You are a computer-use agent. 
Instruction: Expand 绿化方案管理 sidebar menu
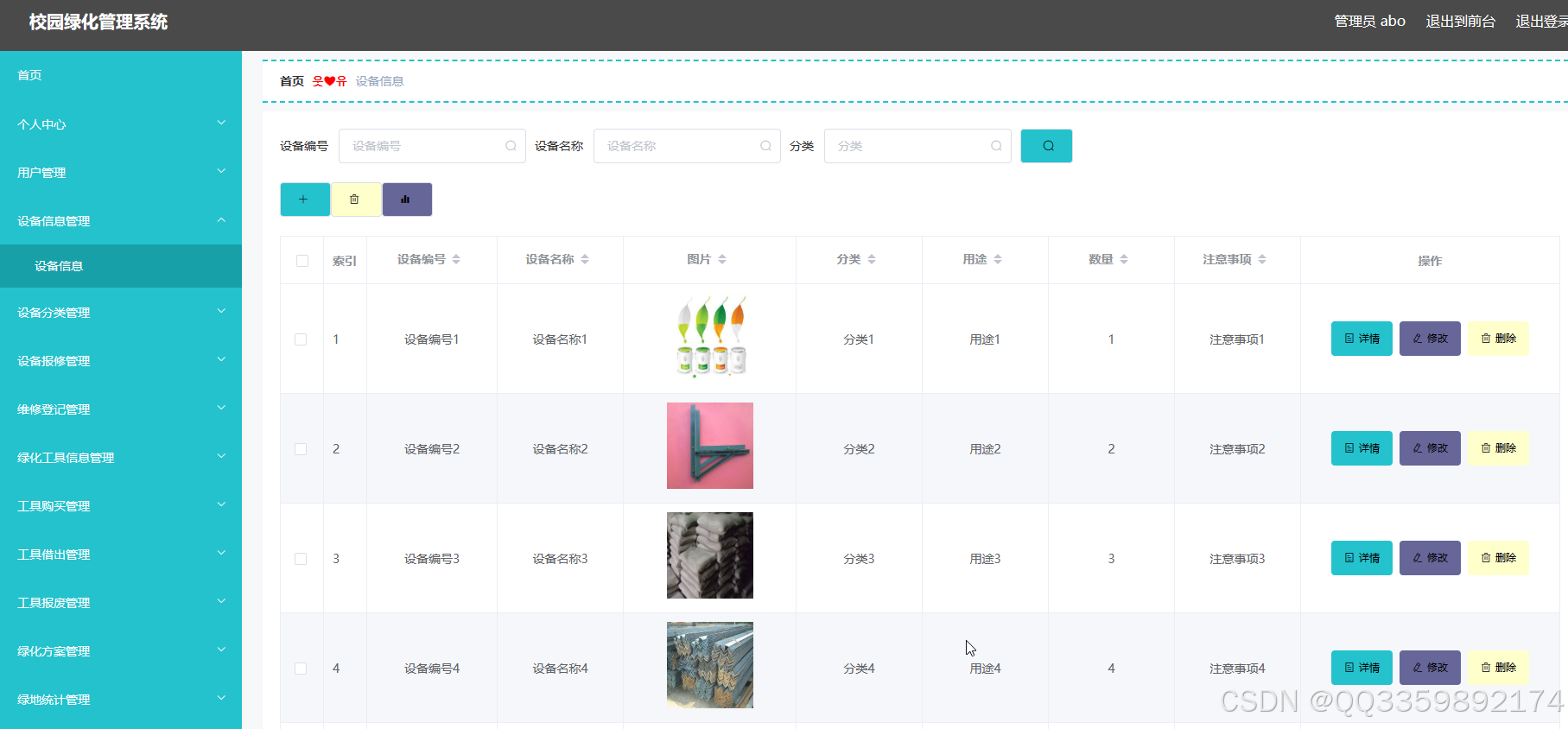click(x=121, y=651)
